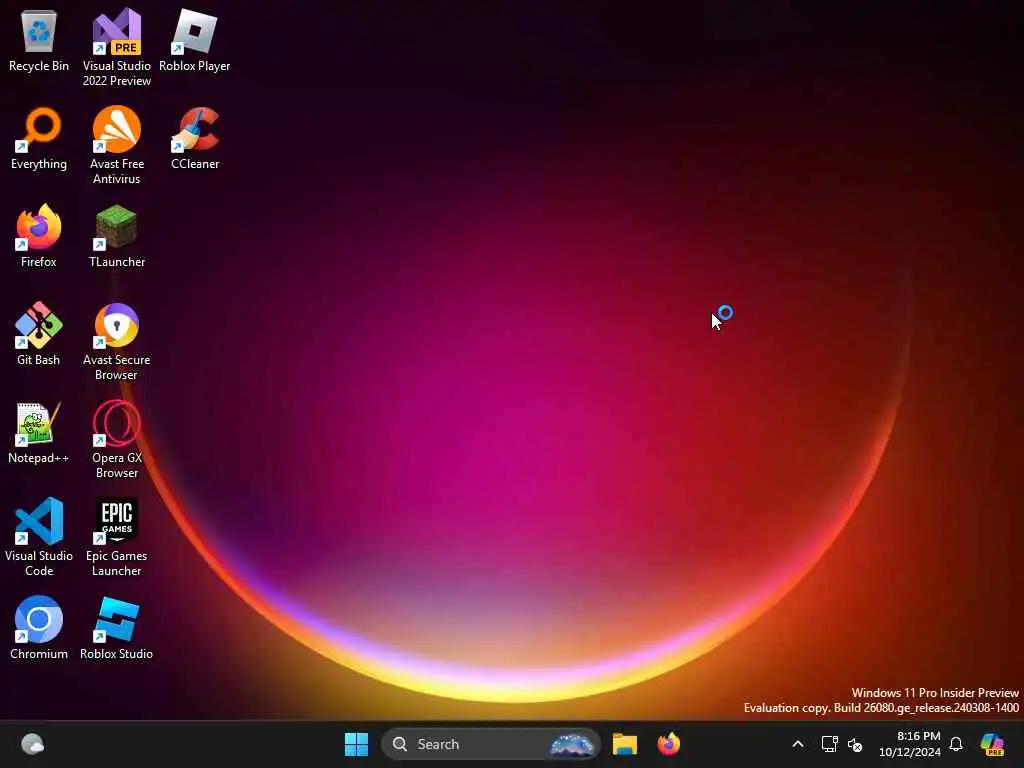The image size is (1024, 768).
Task: Select Visual Studio 2022 Preview shortcut
Action: coord(116,47)
